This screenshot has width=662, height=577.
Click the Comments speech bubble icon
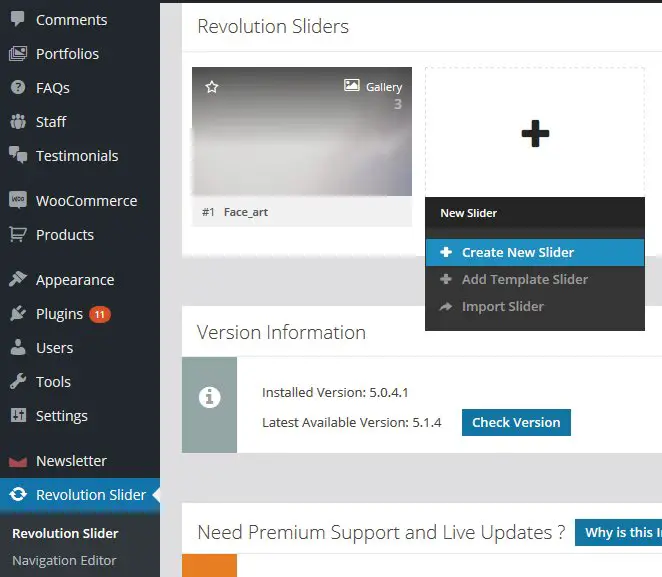pyautogui.click(x=17, y=19)
